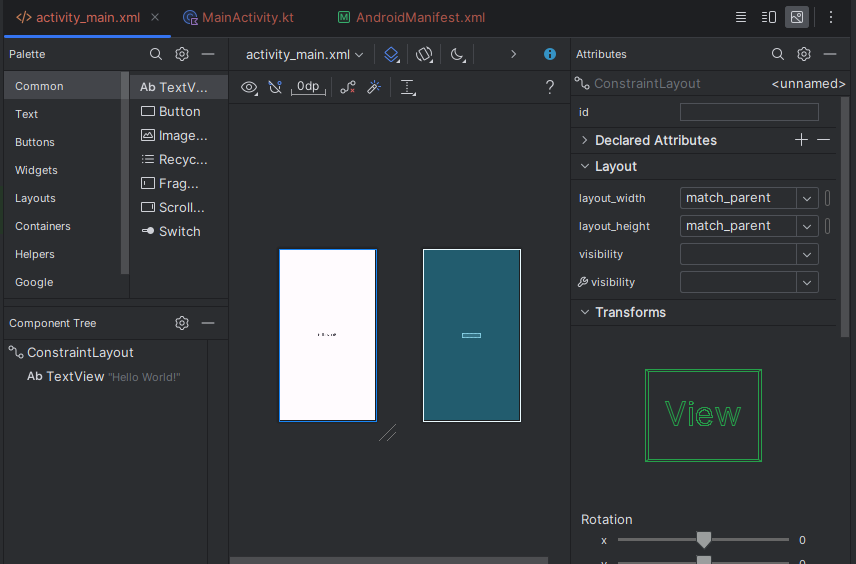
Task: Show more design toolbar options
Action: (x=513, y=54)
